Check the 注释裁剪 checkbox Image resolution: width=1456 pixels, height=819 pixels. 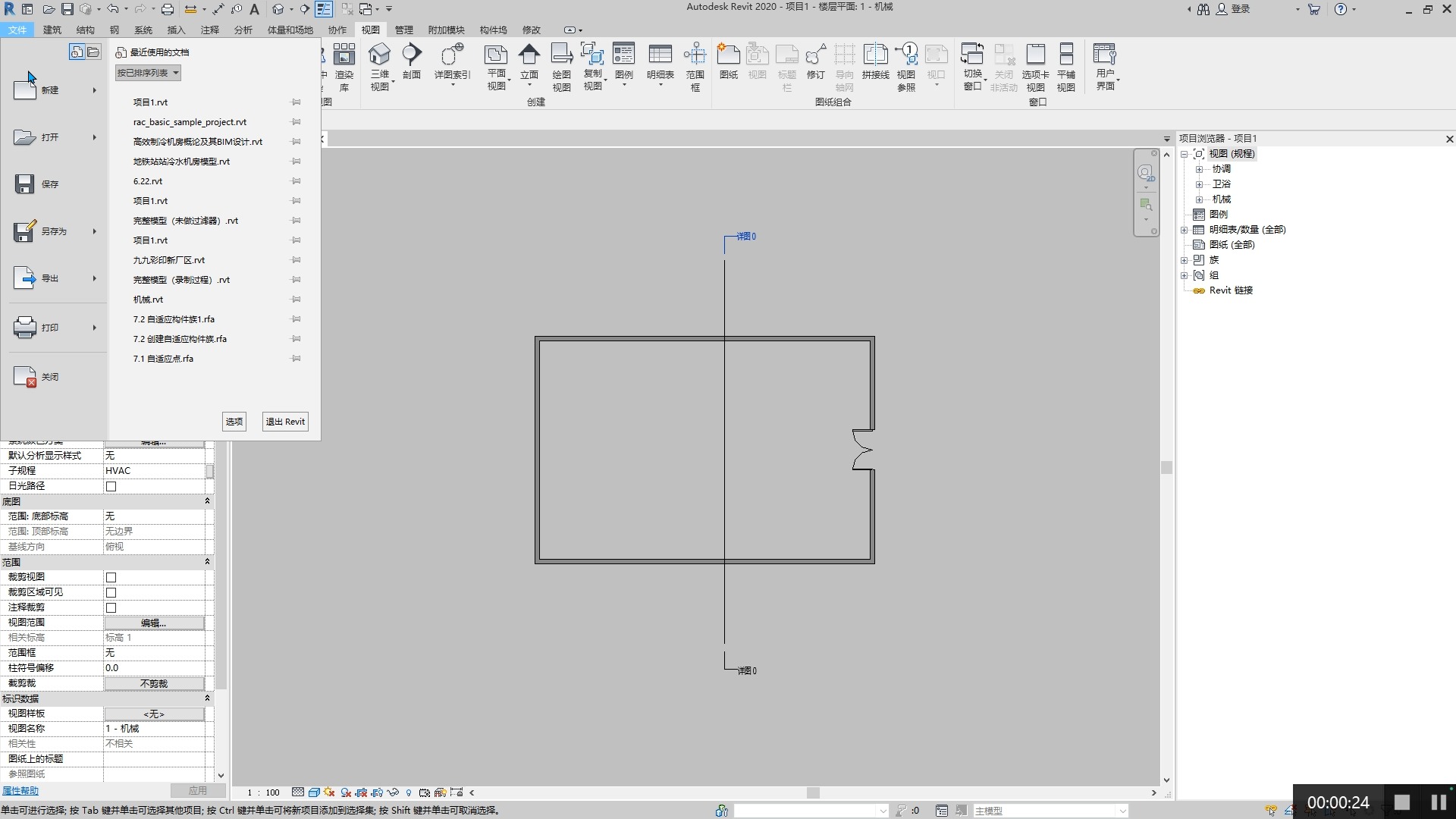pyautogui.click(x=111, y=607)
